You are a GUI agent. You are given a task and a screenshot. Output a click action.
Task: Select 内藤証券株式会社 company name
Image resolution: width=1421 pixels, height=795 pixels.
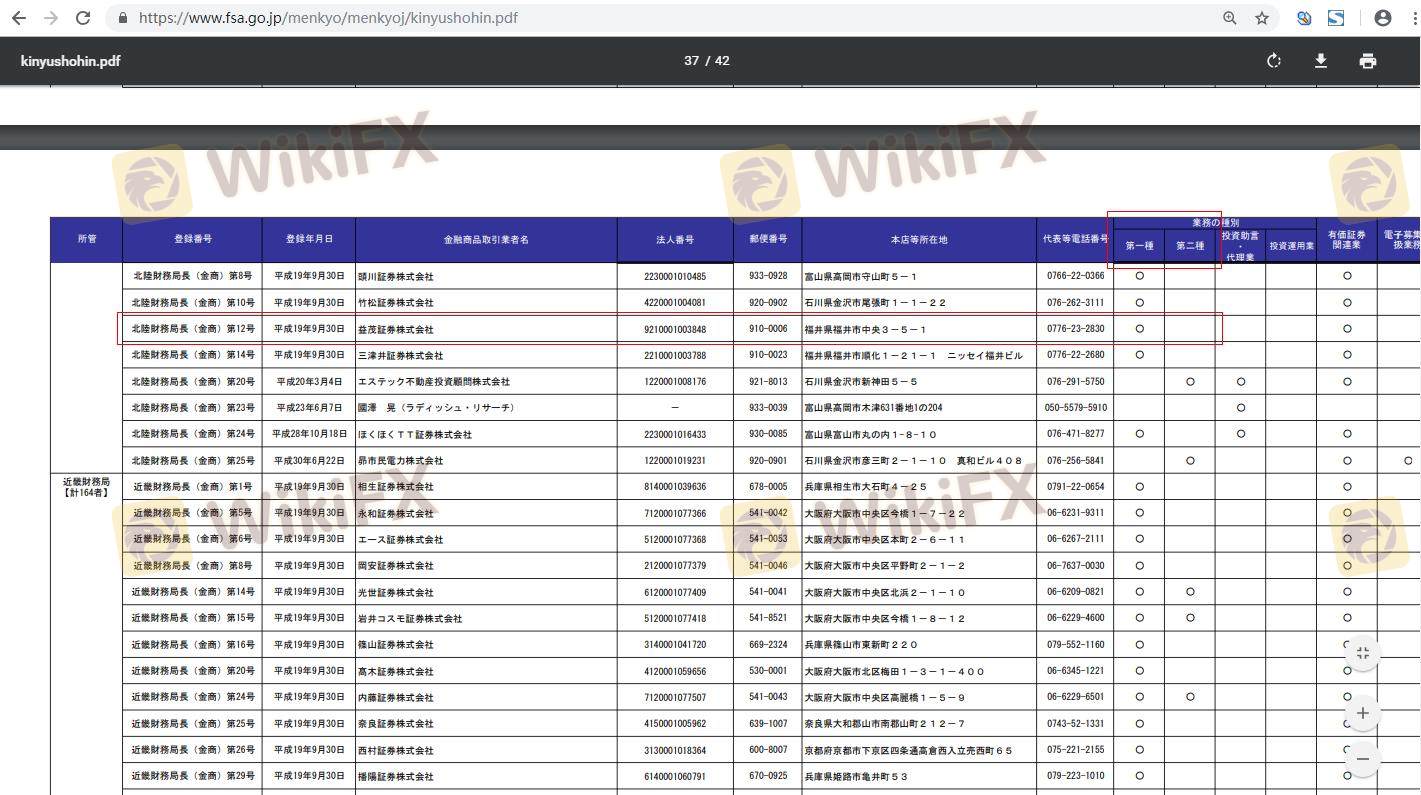coord(396,698)
